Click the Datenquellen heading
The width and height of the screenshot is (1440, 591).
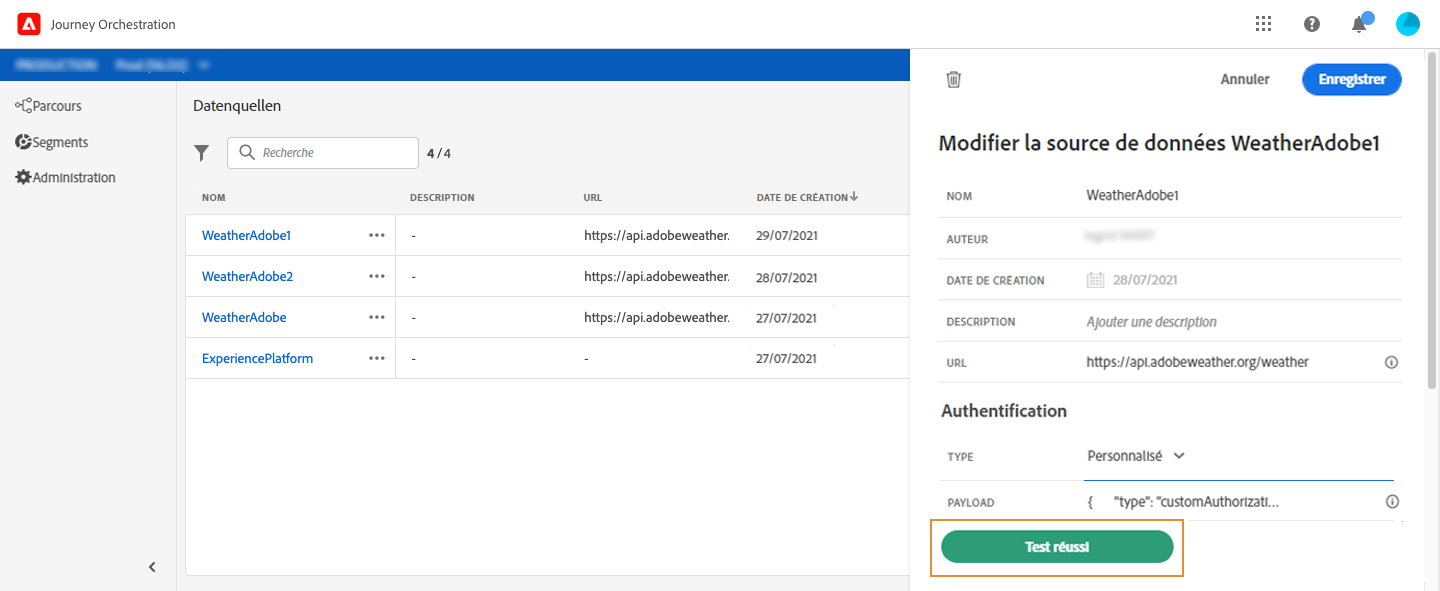click(237, 105)
